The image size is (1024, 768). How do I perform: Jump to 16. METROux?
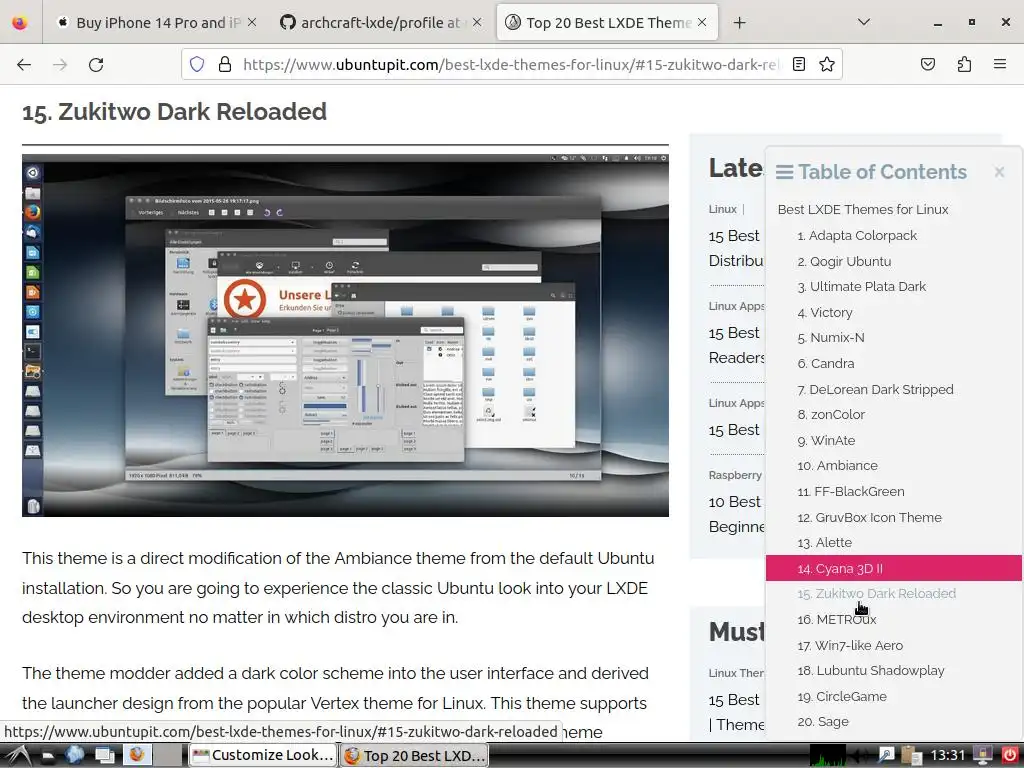(x=837, y=619)
